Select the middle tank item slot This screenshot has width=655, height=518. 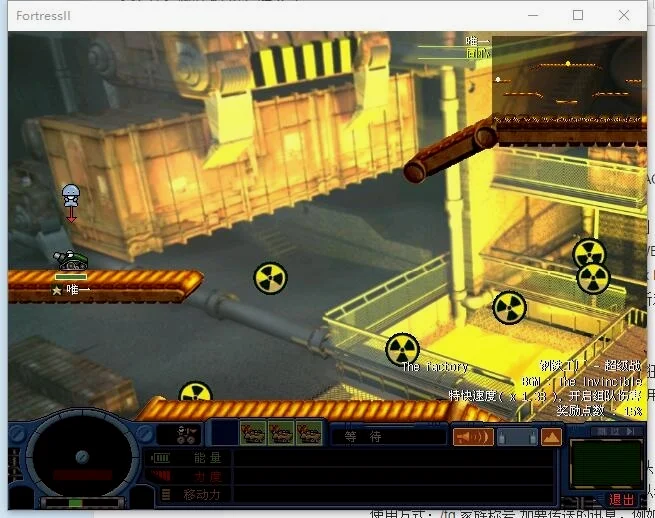click(x=281, y=433)
